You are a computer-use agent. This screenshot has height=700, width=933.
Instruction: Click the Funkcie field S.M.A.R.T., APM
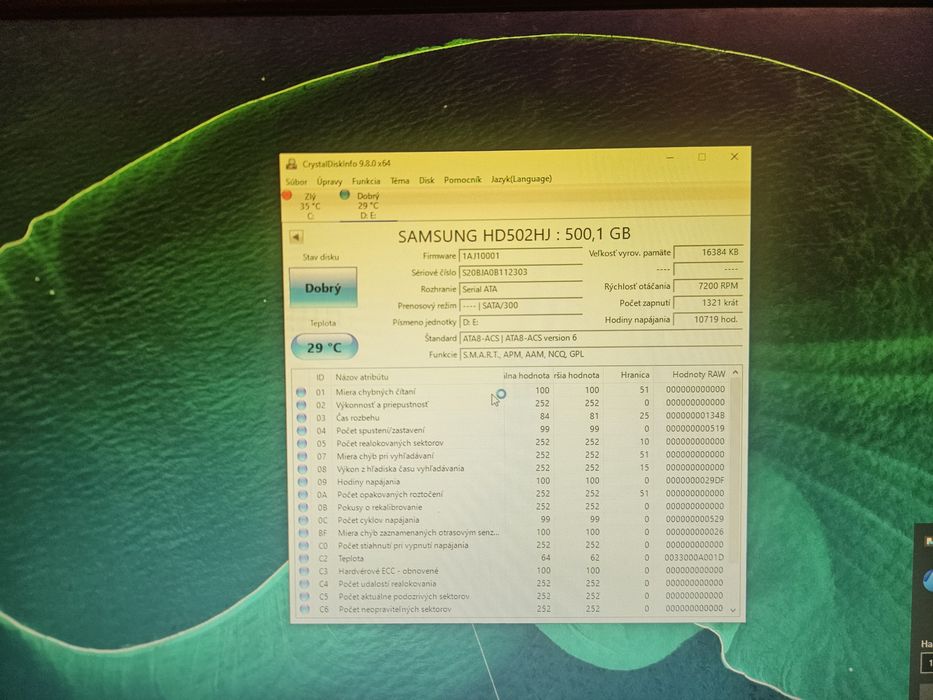(x=601, y=354)
